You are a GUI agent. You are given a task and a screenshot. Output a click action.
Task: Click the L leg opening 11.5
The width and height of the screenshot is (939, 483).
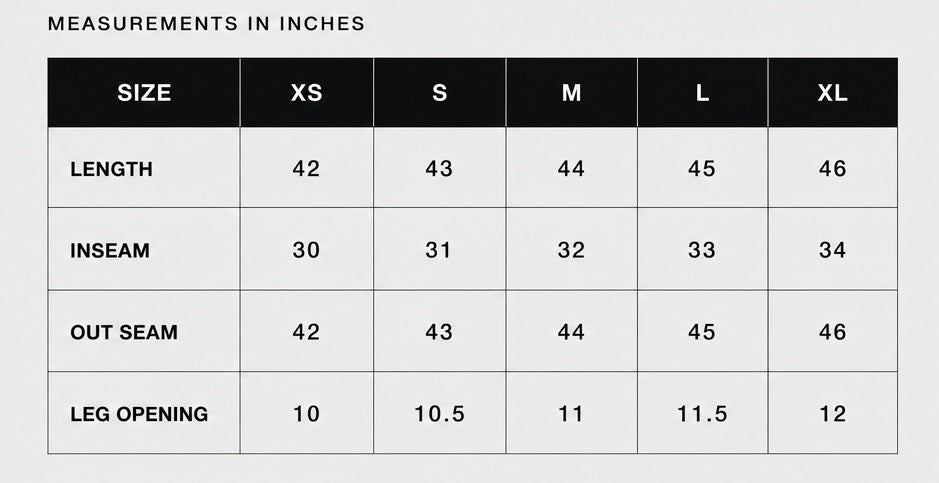click(702, 414)
